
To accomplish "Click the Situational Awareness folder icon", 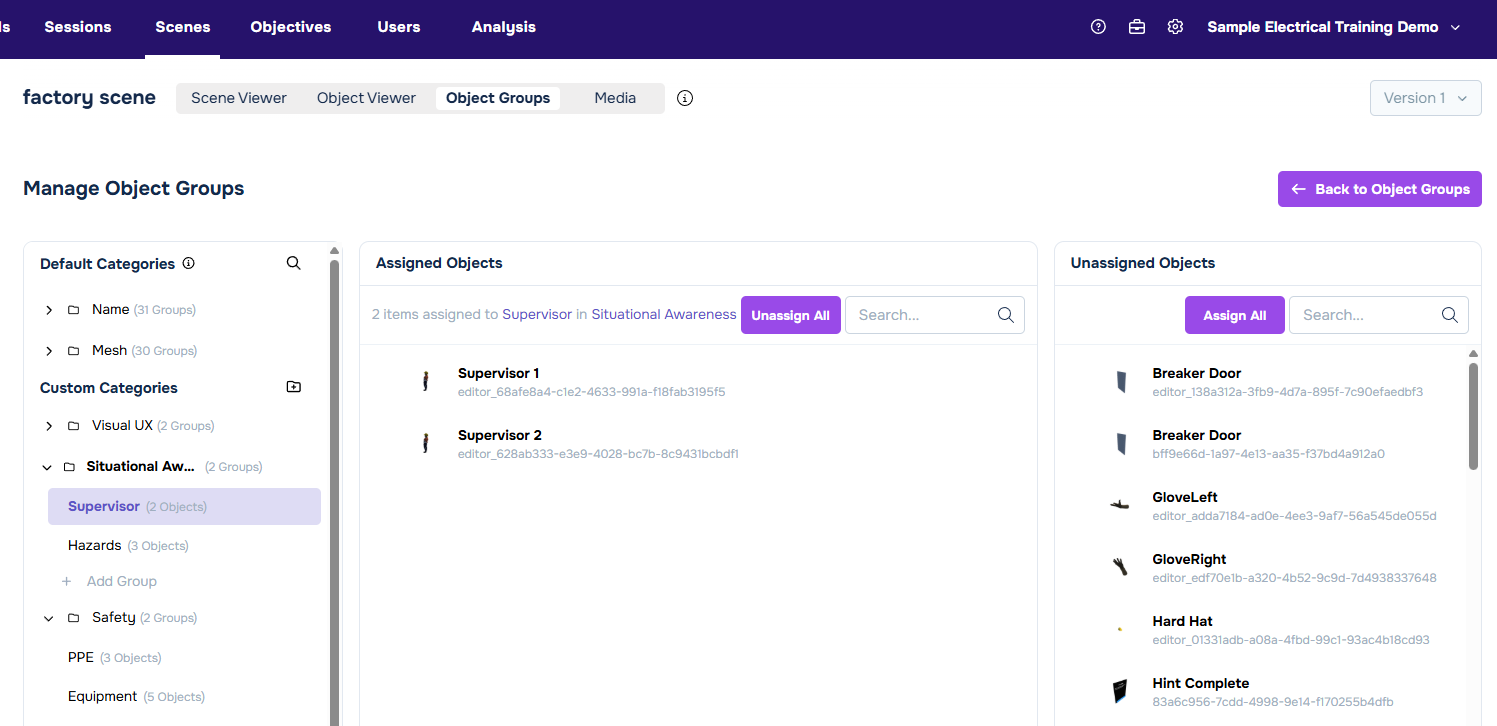I will pyautogui.click(x=69, y=467).
